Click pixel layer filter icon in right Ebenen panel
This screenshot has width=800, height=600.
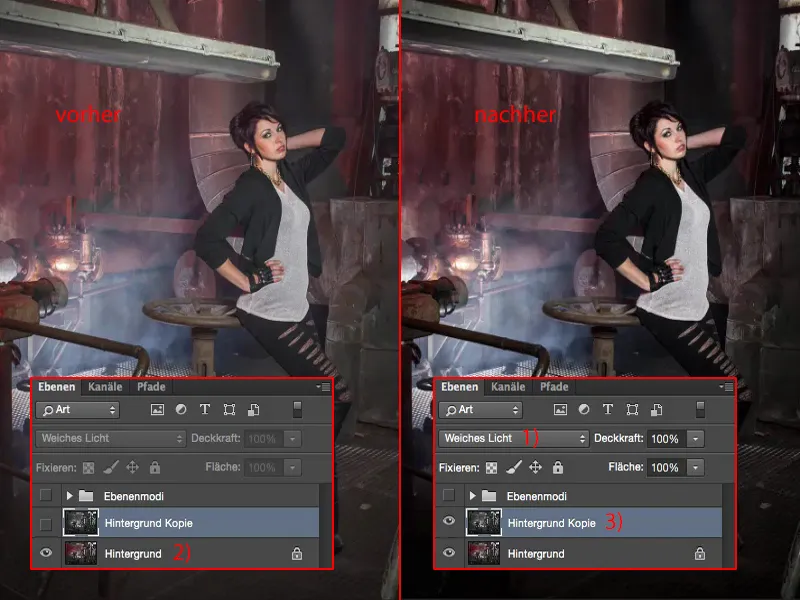tap(560, 410)
